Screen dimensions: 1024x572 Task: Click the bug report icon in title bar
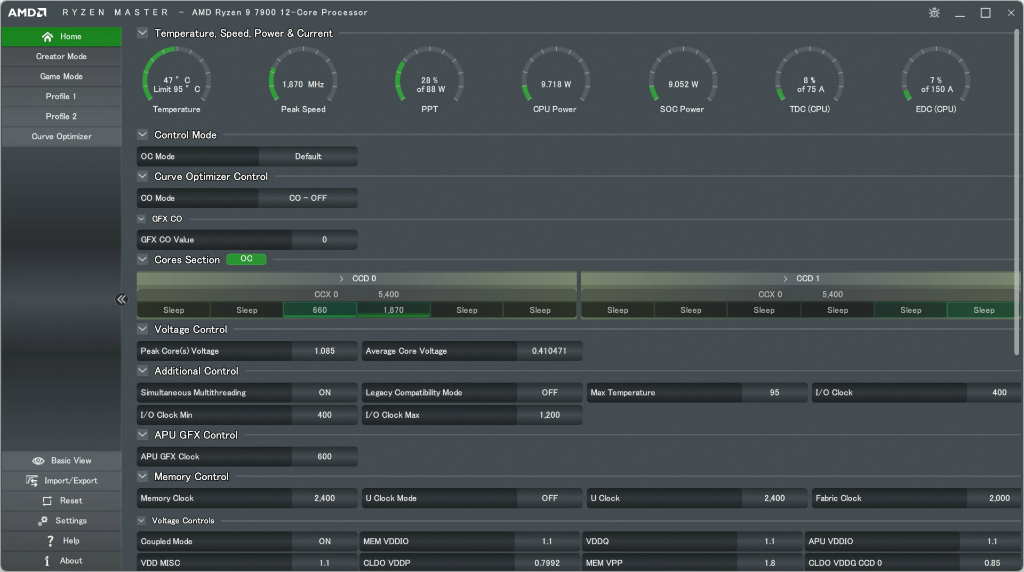click(934, 12)
